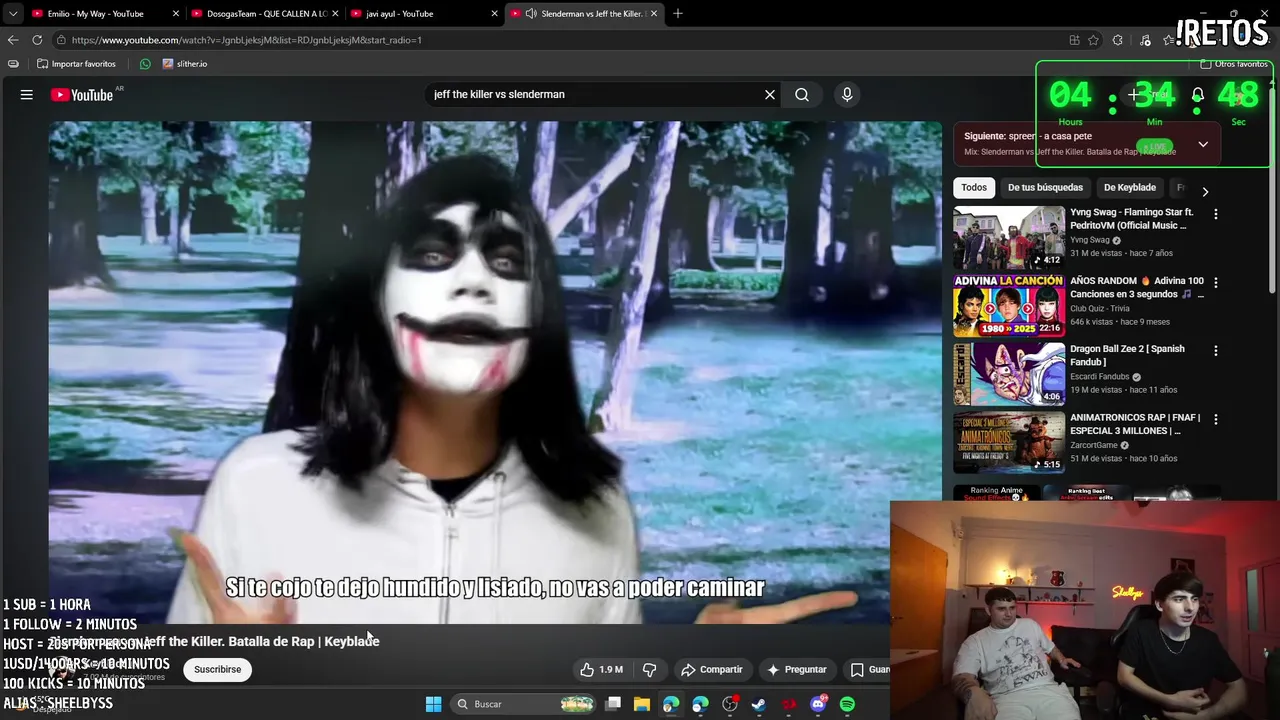
Task: Click the Preguntar button
Action: (796, 670)
